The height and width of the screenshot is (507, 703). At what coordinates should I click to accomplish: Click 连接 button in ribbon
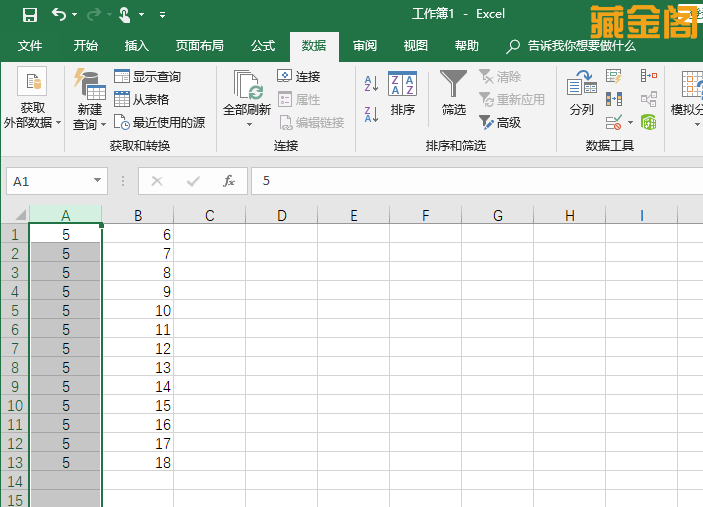[299, 76]
